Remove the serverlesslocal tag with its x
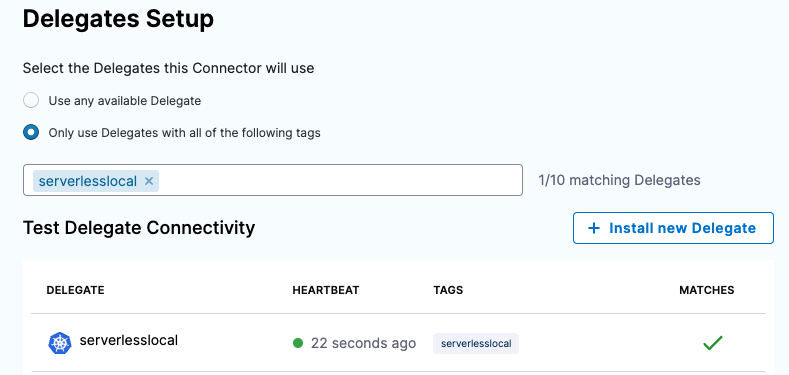 pyautogui.click(x=149, y=181)
